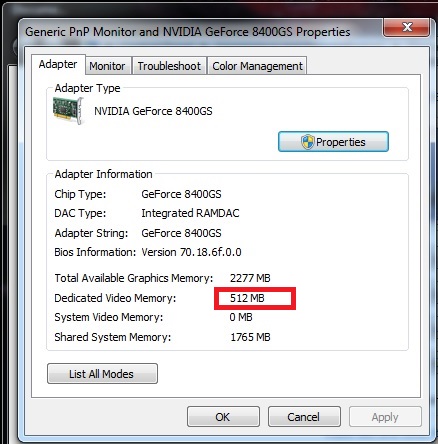Click the Version 70.18.6f.0.0 value

191,252
